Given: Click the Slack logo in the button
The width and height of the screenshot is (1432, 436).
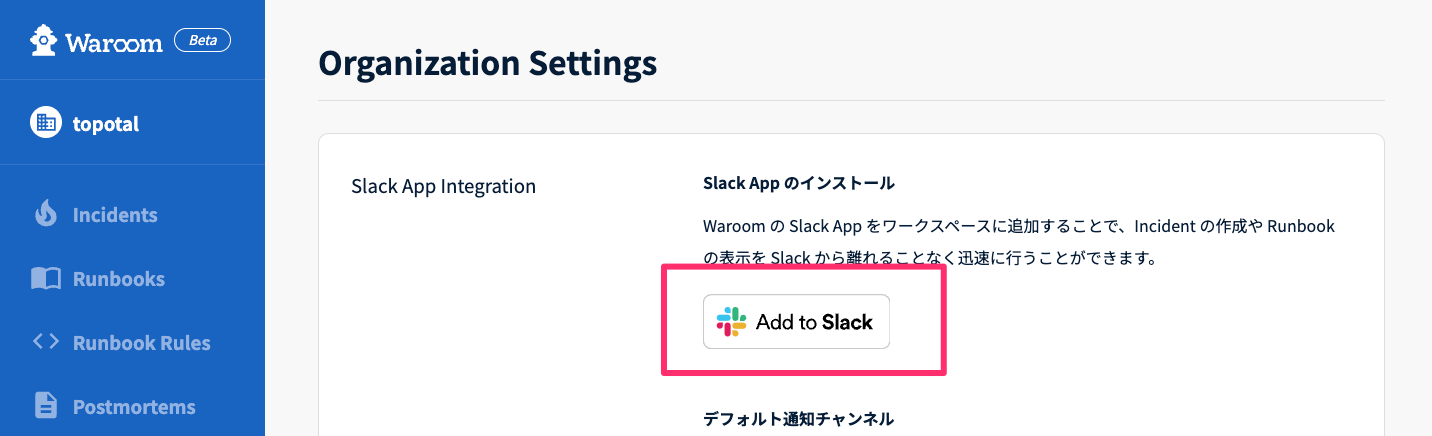Looking at the screenshot, I should (732, 322).
